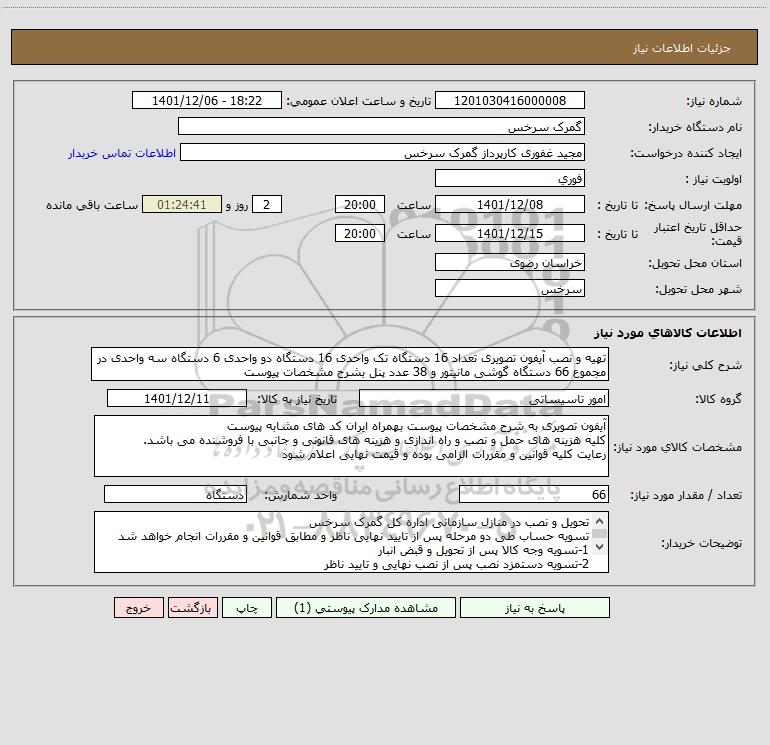The image size is (770, 745).
Task: Click the بازگشت back button
Action: click(x=192, y=608)
